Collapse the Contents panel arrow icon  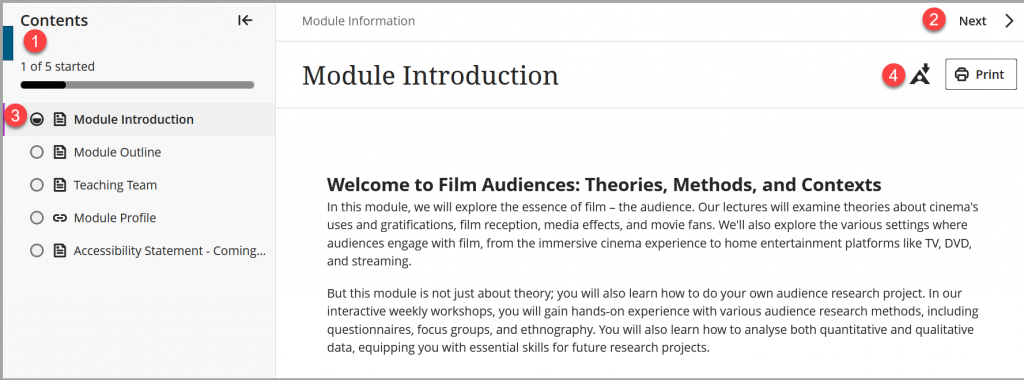(x=245, y=20)
